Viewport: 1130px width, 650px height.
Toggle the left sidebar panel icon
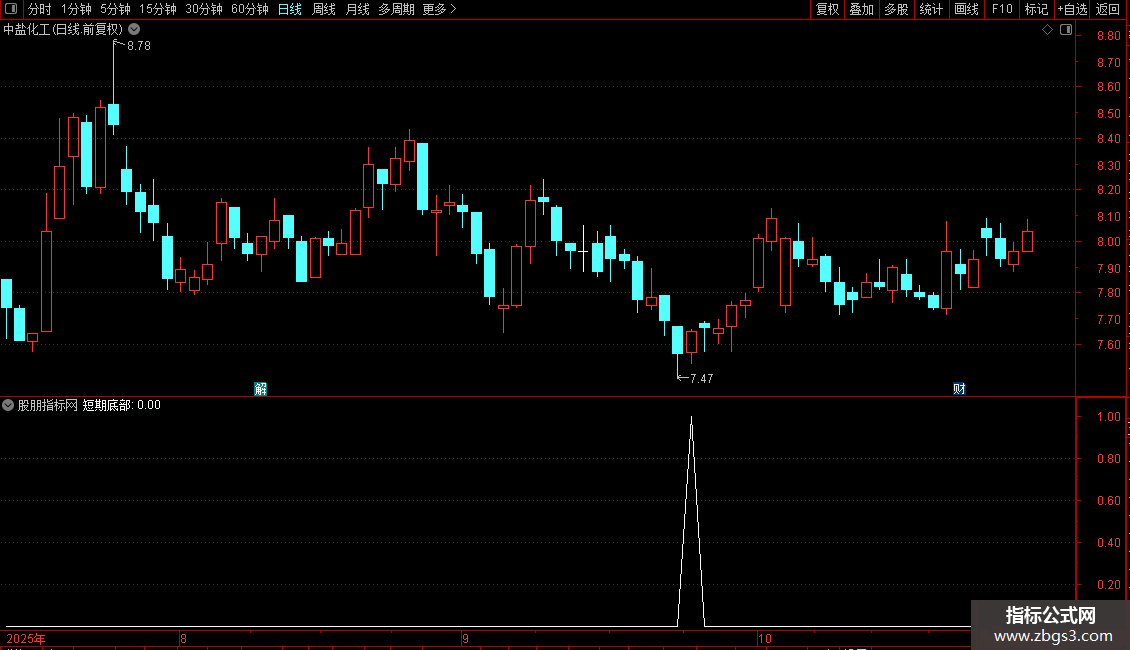(11, 9)
